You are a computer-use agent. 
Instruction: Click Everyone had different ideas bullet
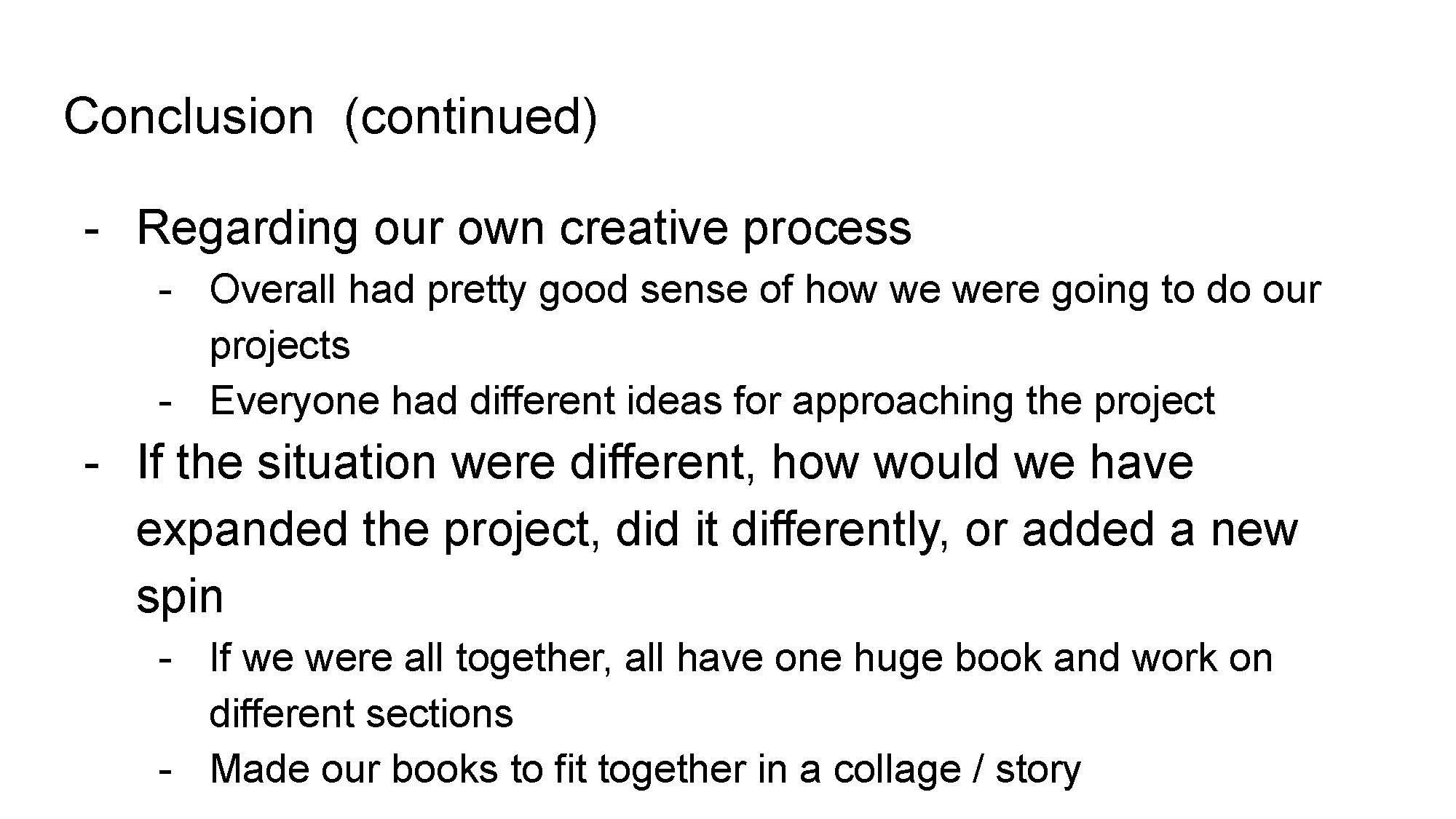[712, 401]
